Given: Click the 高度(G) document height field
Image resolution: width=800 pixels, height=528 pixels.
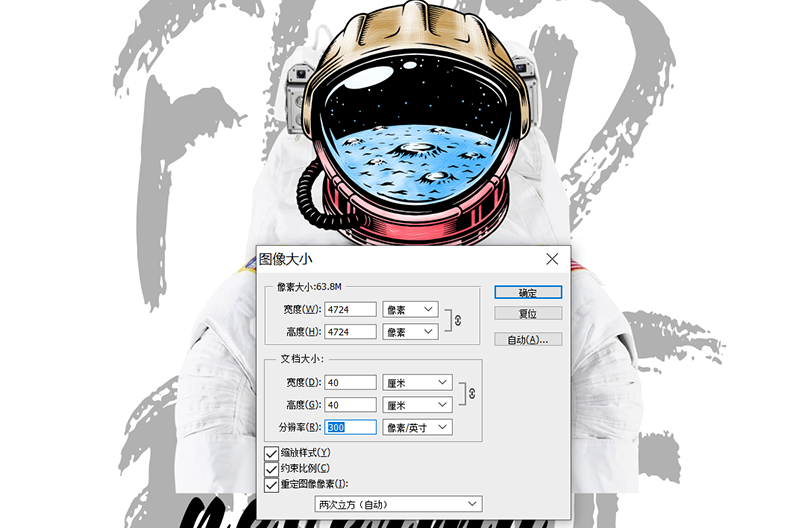Looking at the screenshot, I should pyautogui.click(x=351, y=405).
